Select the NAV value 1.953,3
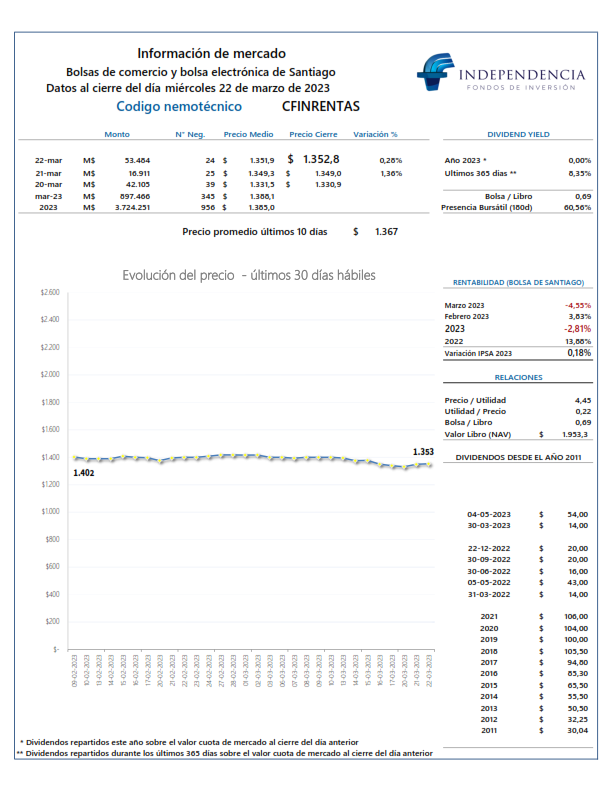The image size is (612, 792). point(575,434)
